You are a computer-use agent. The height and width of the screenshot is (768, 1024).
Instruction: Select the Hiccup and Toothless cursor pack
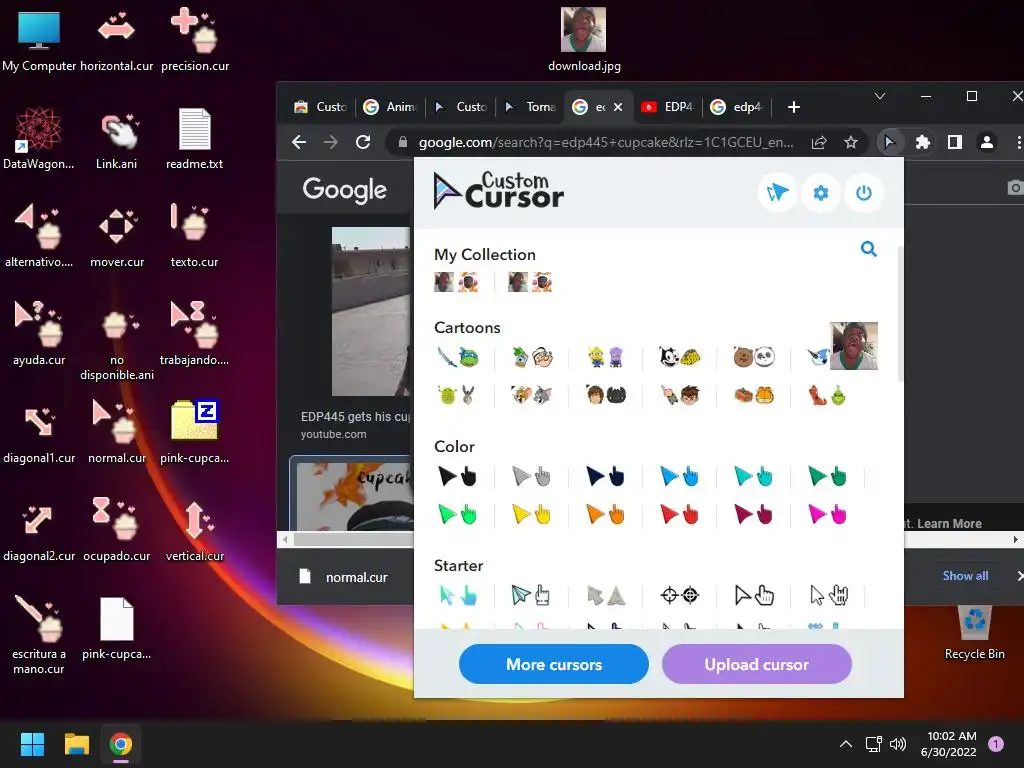pos(605,395)
